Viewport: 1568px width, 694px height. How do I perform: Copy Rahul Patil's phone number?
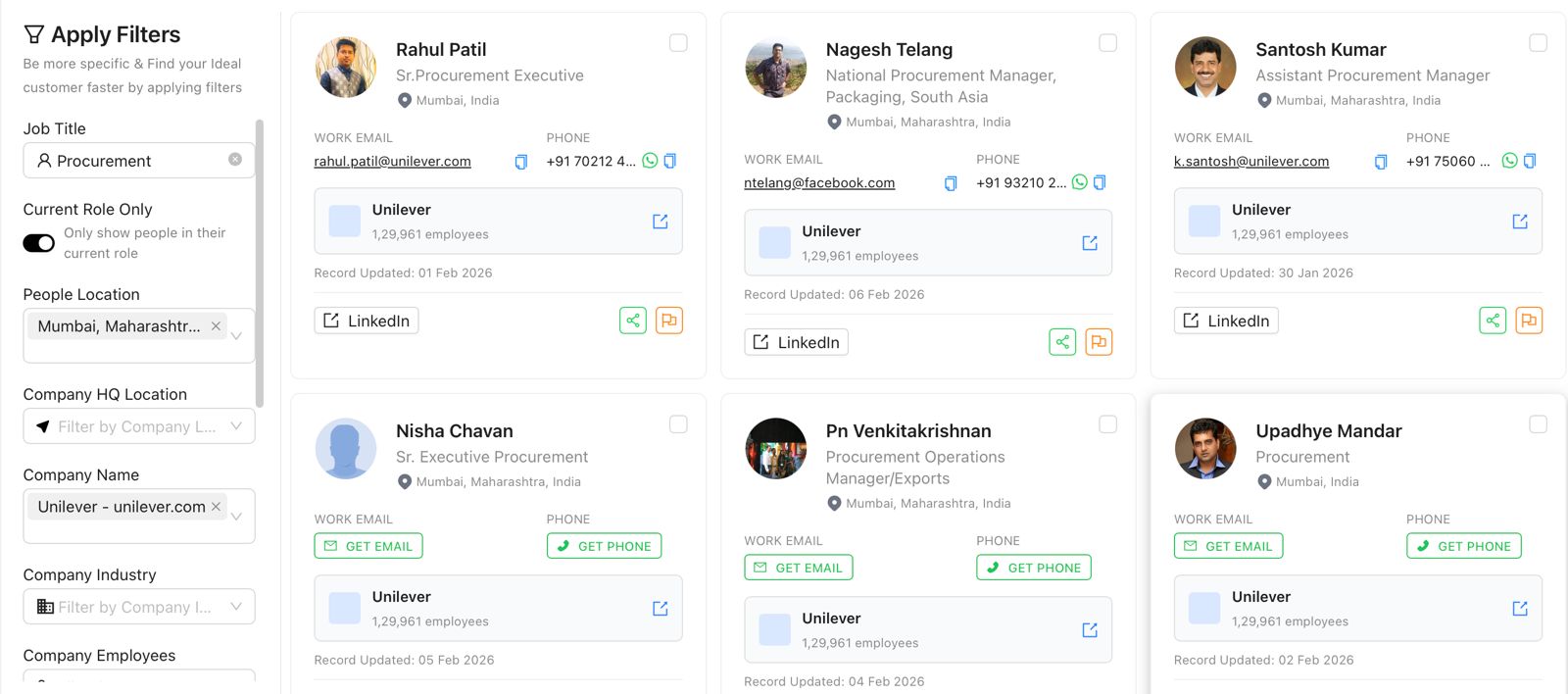point(670,161)
